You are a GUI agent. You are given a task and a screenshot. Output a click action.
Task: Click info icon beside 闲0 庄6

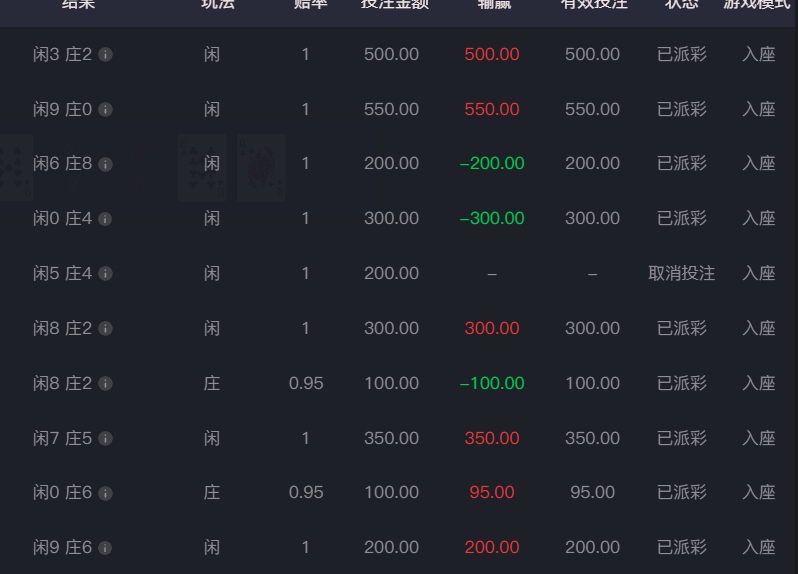pos(105,493)
